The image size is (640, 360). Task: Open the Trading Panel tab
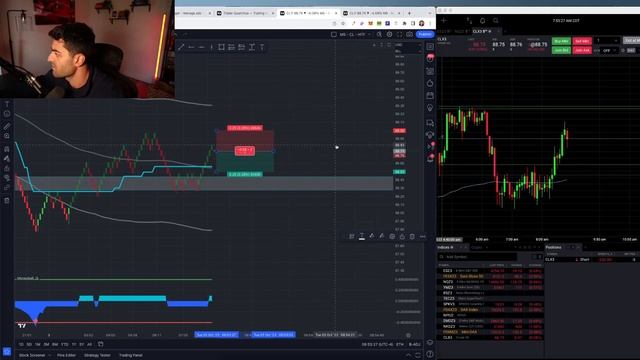tap(131, 355)
